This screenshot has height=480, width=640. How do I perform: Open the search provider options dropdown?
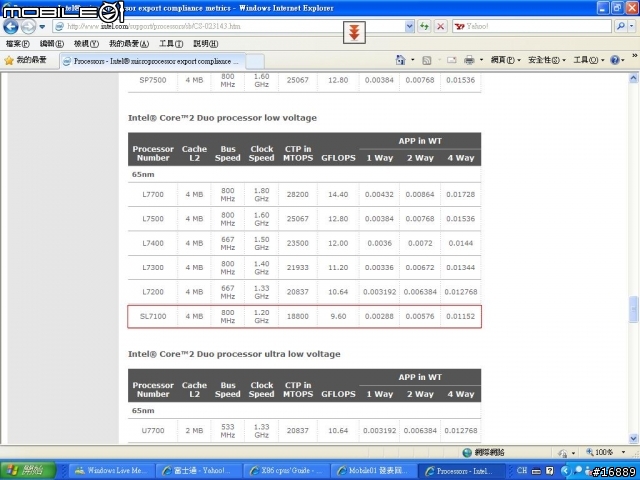pyautogui.click(x=632, y=27)
